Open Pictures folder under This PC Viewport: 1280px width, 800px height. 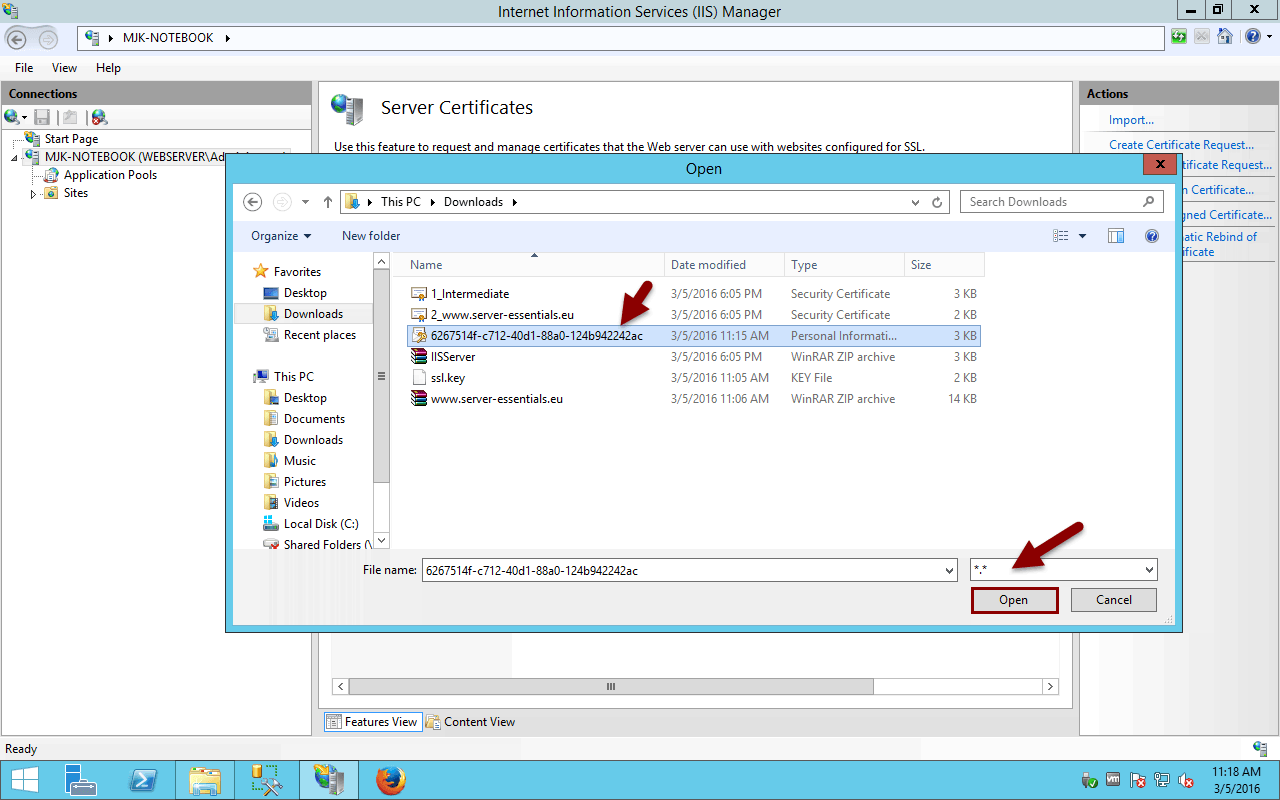pyautogui.click(x=304, y=482)
